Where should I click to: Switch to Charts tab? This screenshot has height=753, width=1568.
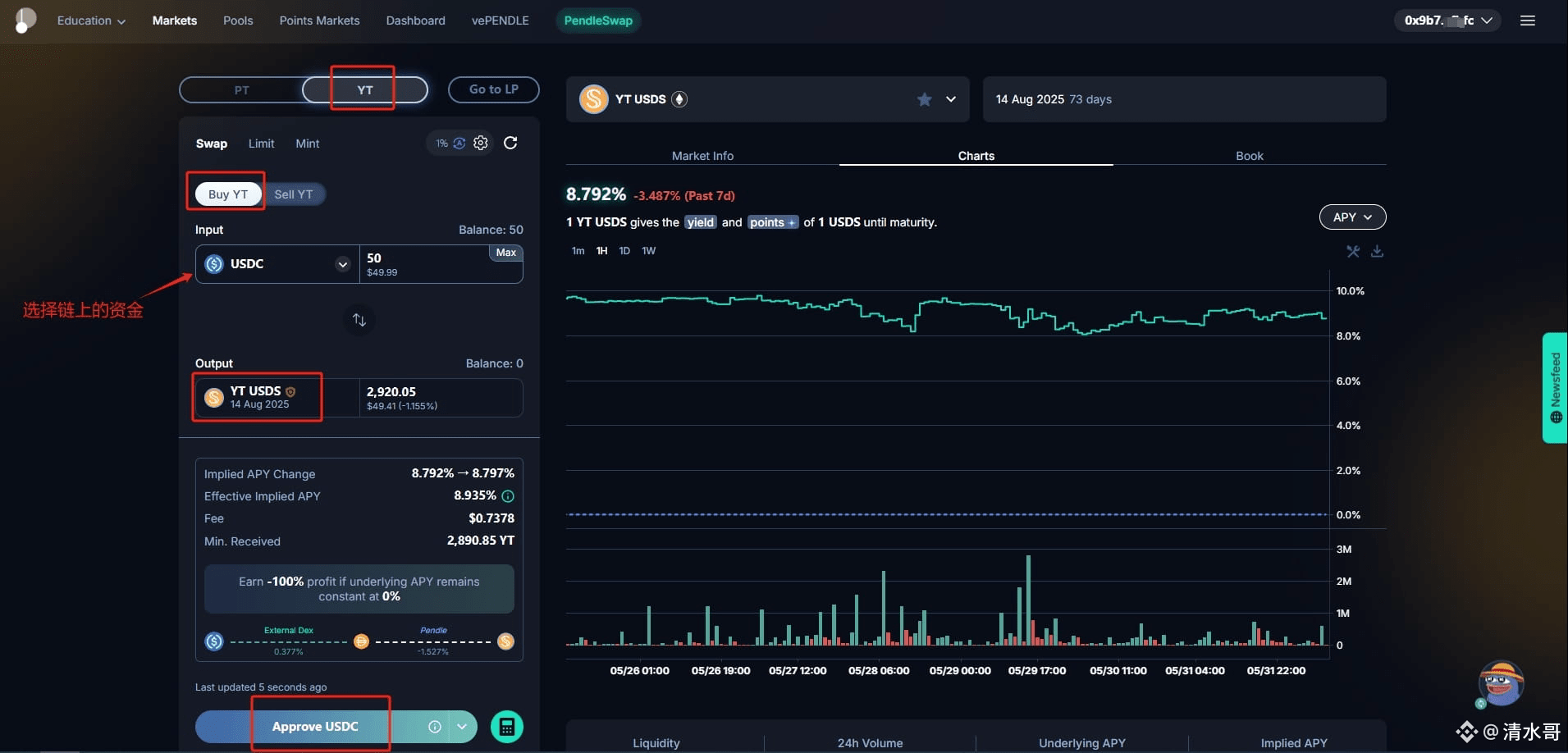tap(976, 156)
